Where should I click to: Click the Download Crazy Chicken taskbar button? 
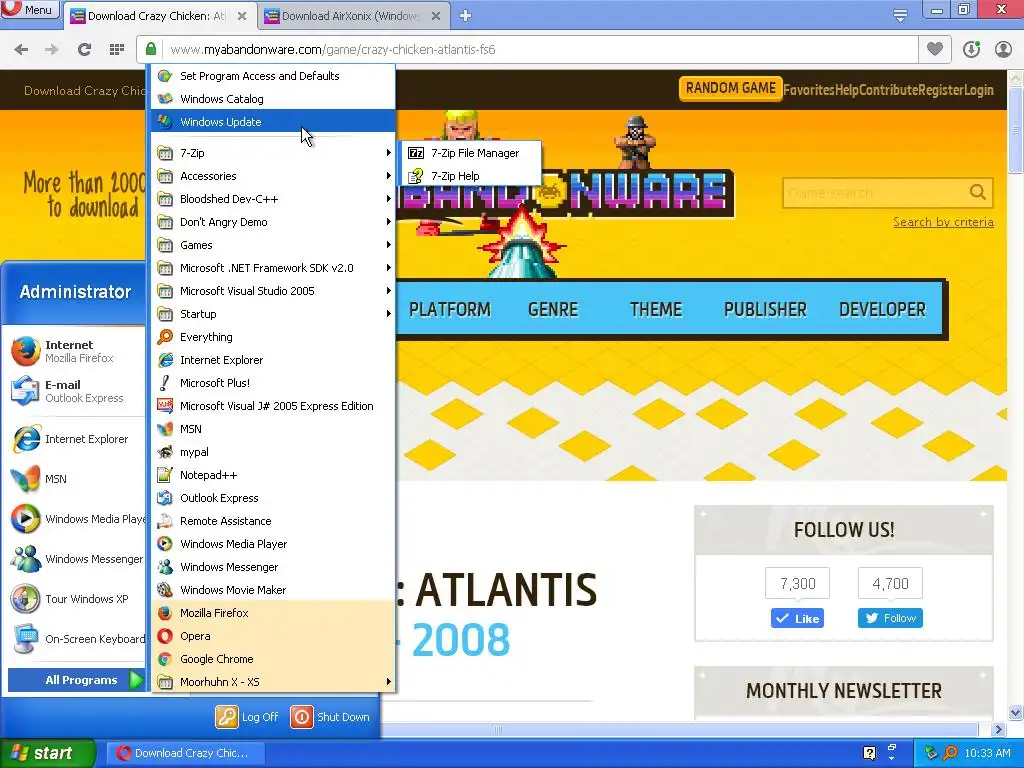185,753
